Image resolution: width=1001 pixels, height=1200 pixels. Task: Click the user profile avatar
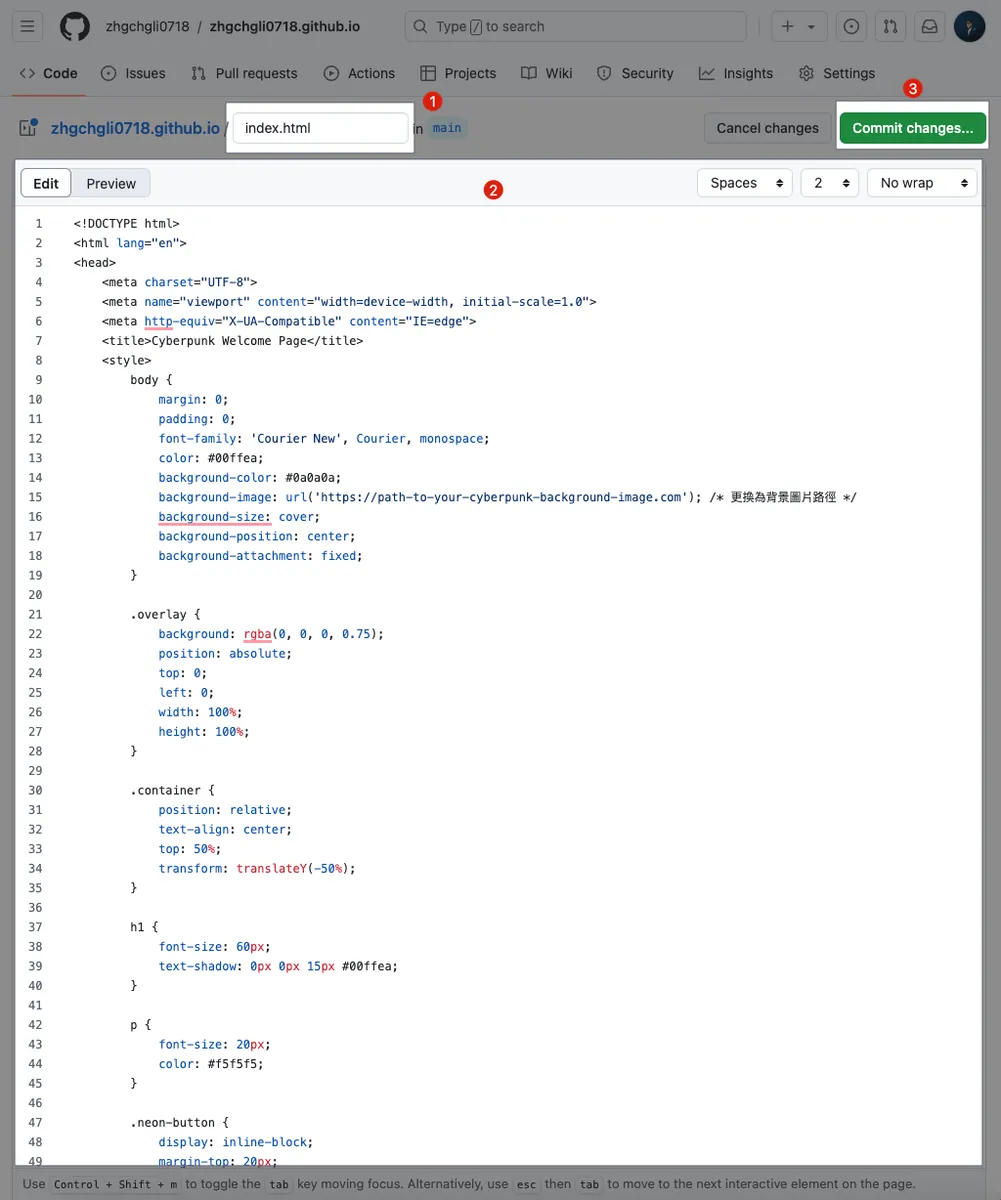(969, 27)
